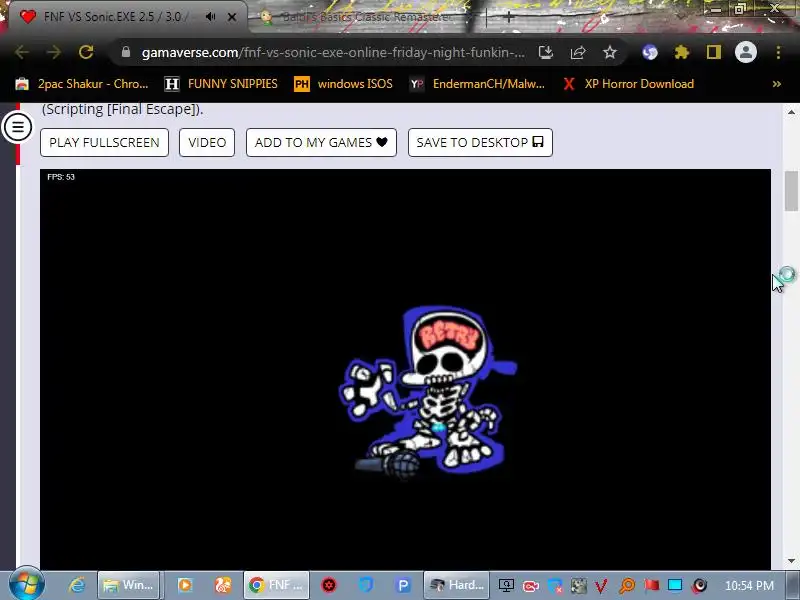The width and height of the screenshot is (800, 600).
Task: Open the Windows Start orb
Action: (x=26, y=584)
